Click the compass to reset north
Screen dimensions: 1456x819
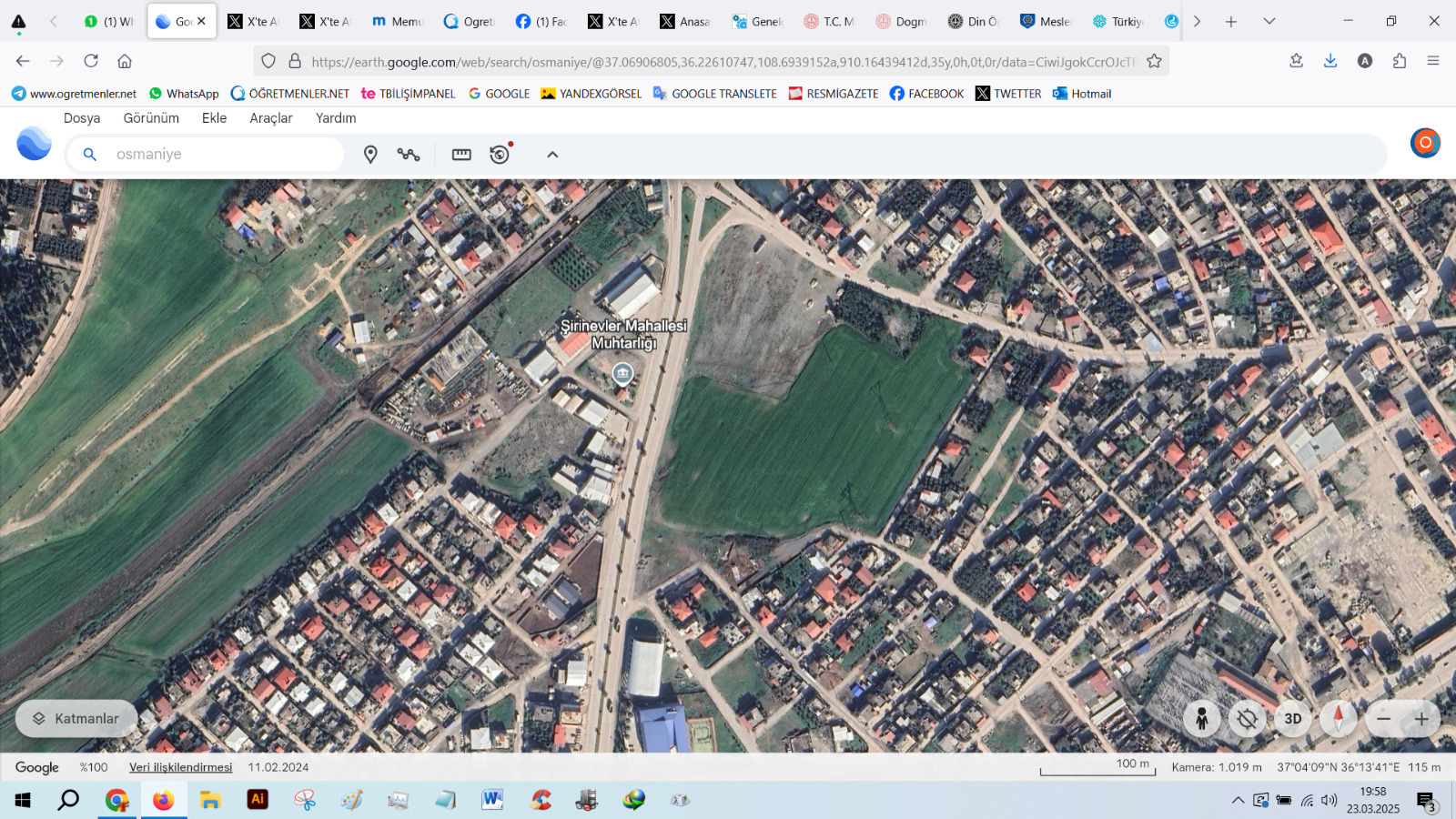(x=1338, y=719)
